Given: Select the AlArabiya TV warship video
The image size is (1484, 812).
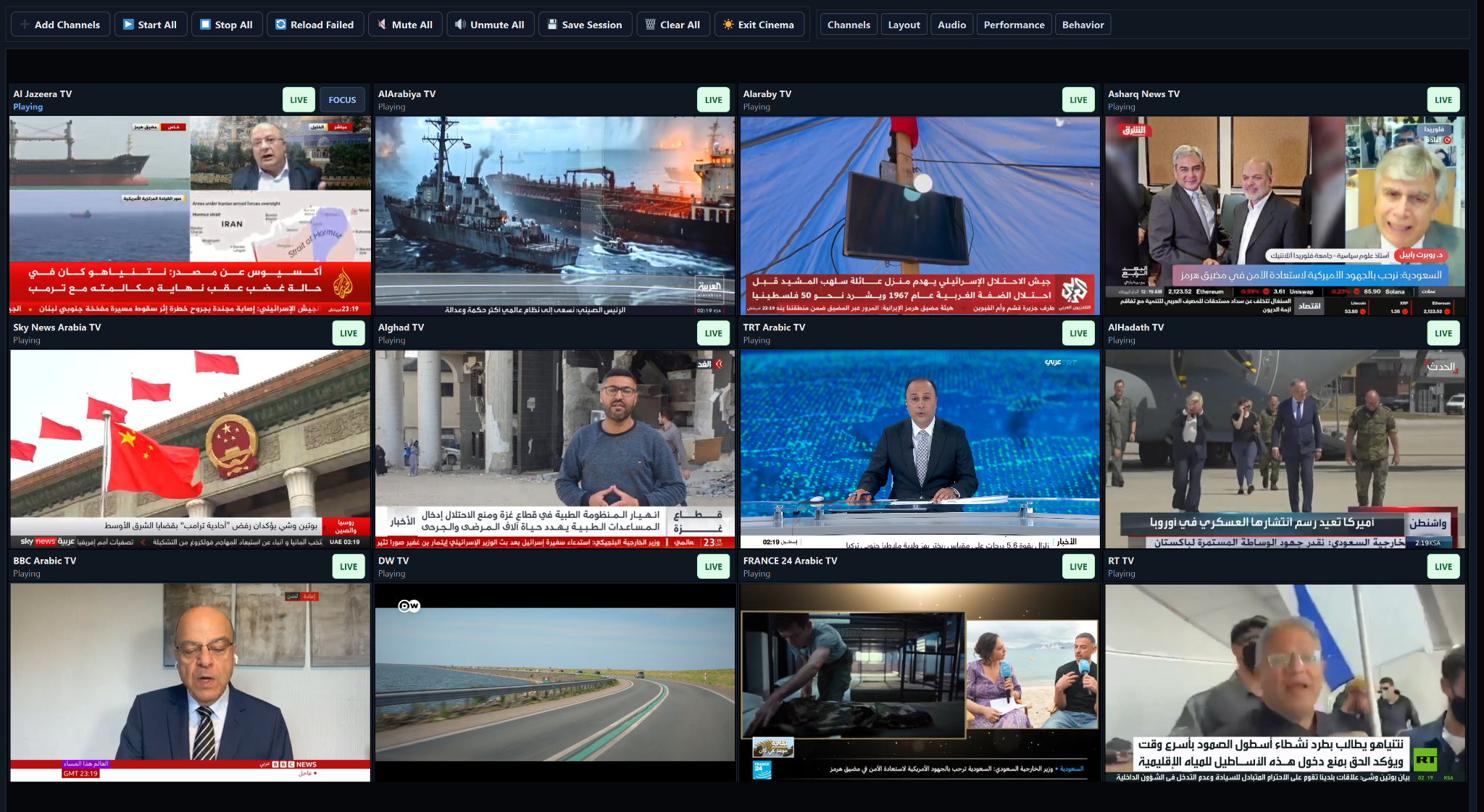Looking at the screenshot, I should [555, 216].
